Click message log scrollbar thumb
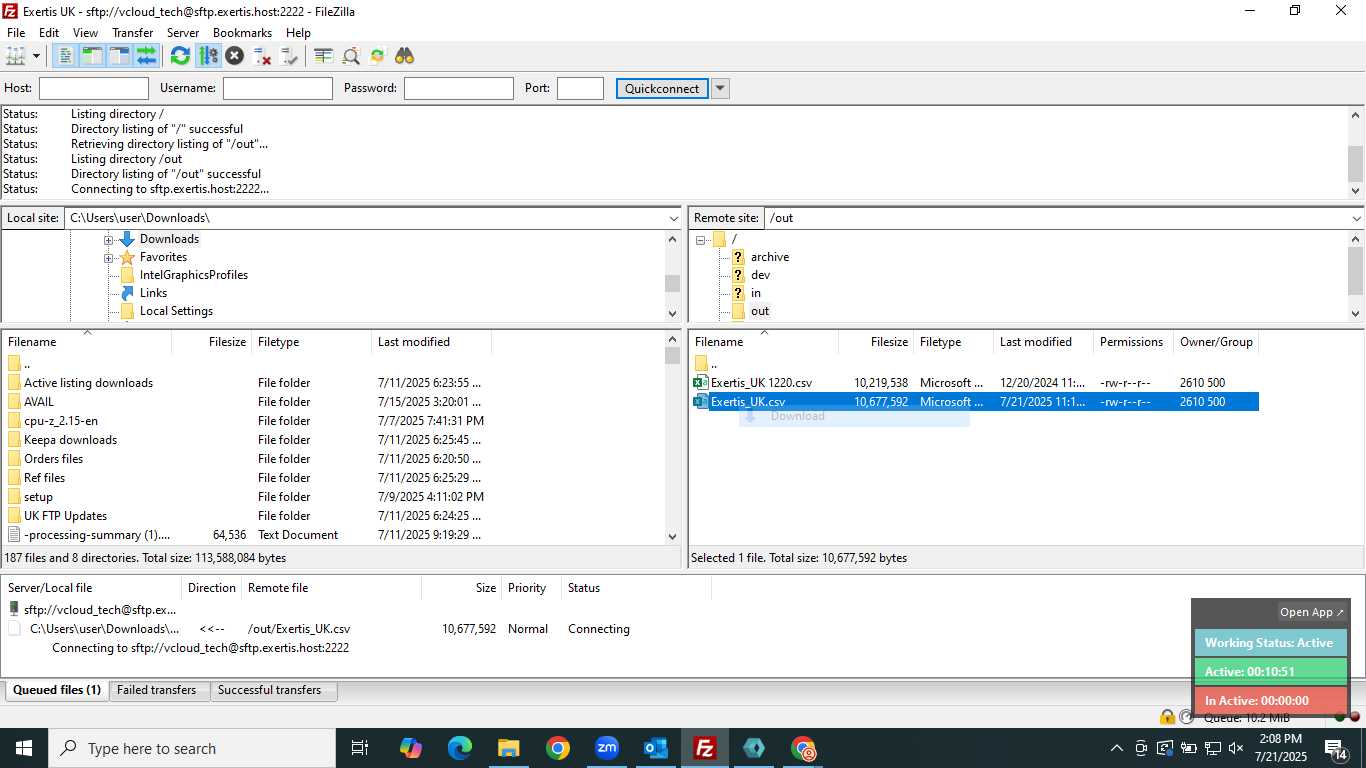The width and height of the screenshot is (1366, 768). pyautogui.click(x=1356, y=164)
